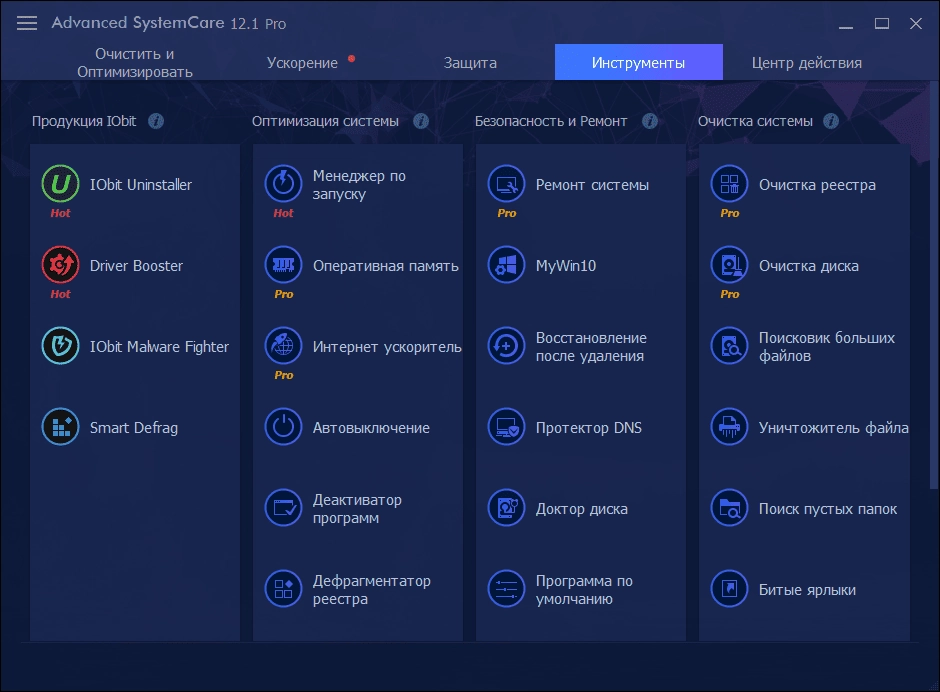Click the IObit Uninstaller label
The height and width of the screenshot is (692, 940).
point(141,185)
